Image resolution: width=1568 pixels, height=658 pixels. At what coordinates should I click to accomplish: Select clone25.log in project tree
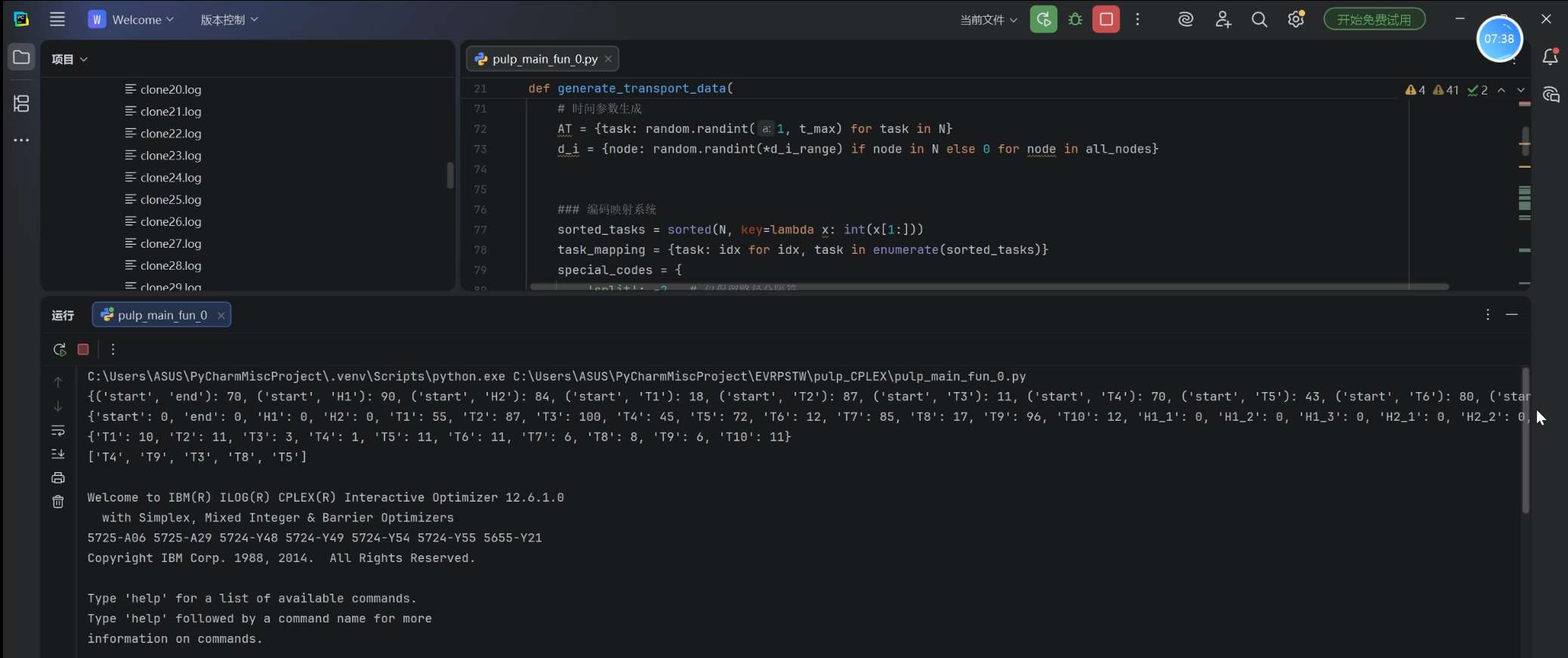[163, 199]
